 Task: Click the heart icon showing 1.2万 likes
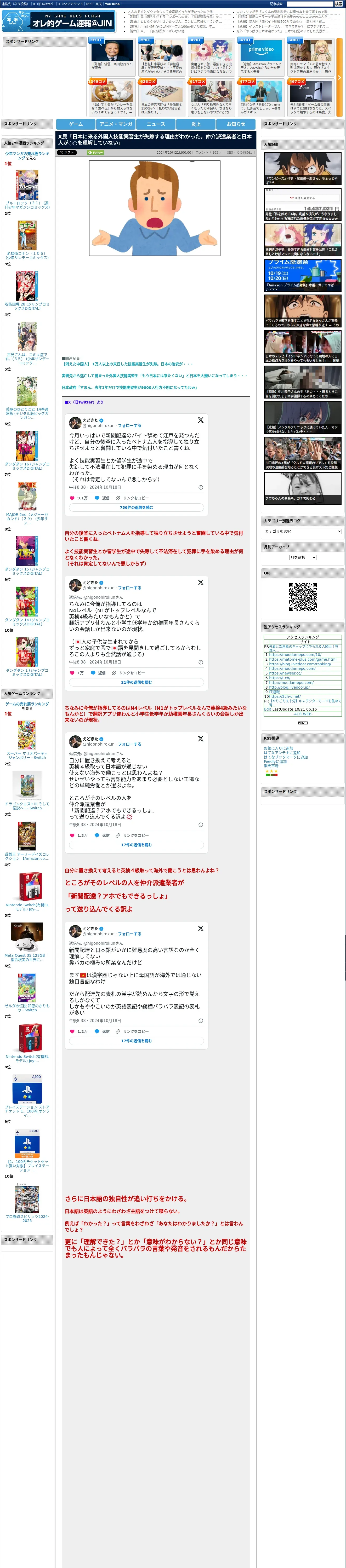tap(72, 1031)
